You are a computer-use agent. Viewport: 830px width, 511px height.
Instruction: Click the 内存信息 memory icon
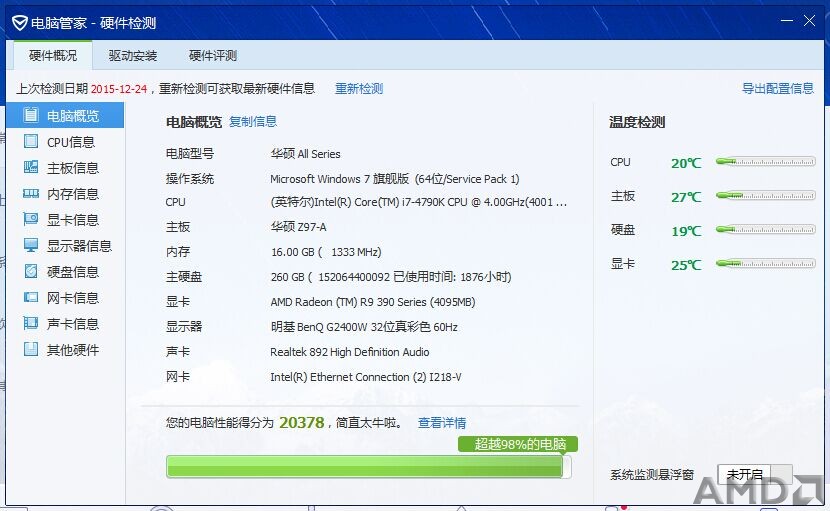click(x=31, y=194)
